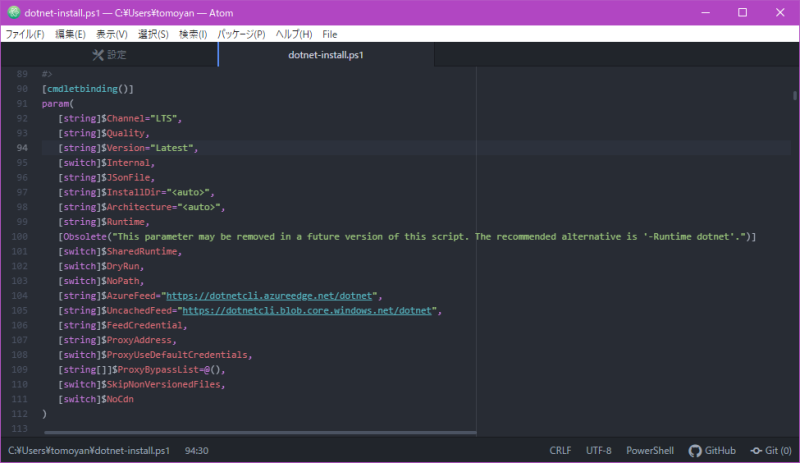This screenshot has width=800, height=463.
Task: Open the dotnetcli.azureedge.net link
Action: [x=269, y=296]
